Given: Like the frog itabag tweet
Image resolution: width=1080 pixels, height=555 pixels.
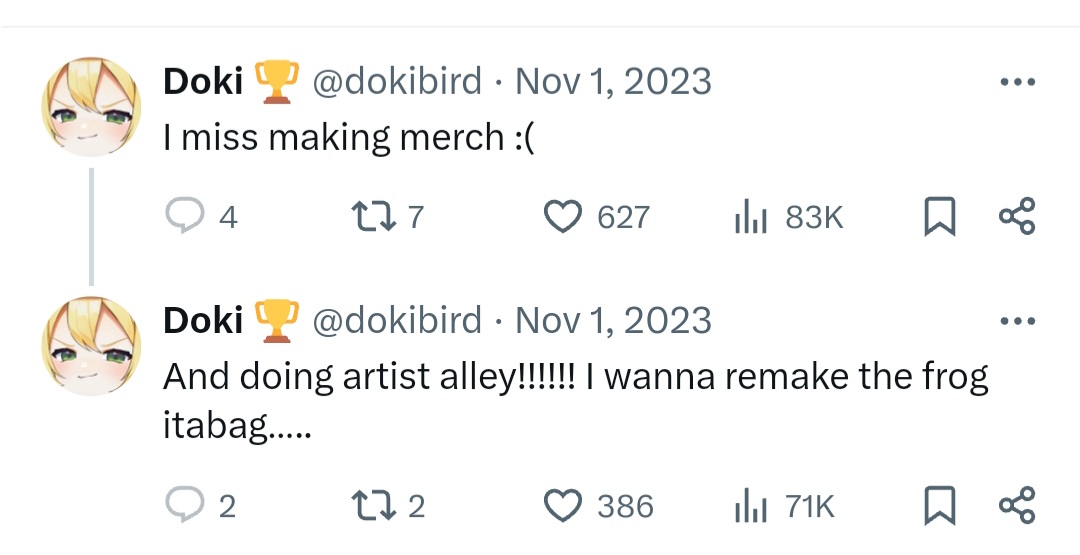Looking at the screenshot, I should click(563, 506).
